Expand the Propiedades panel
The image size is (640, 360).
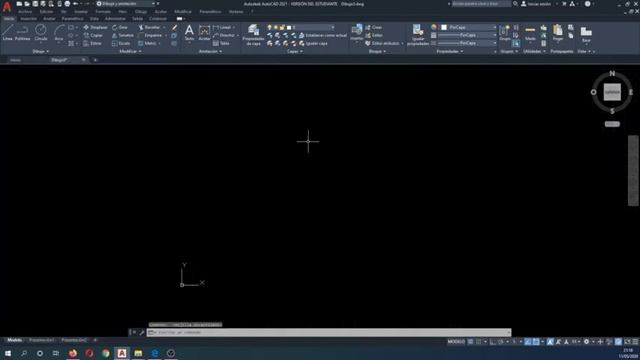450,51
